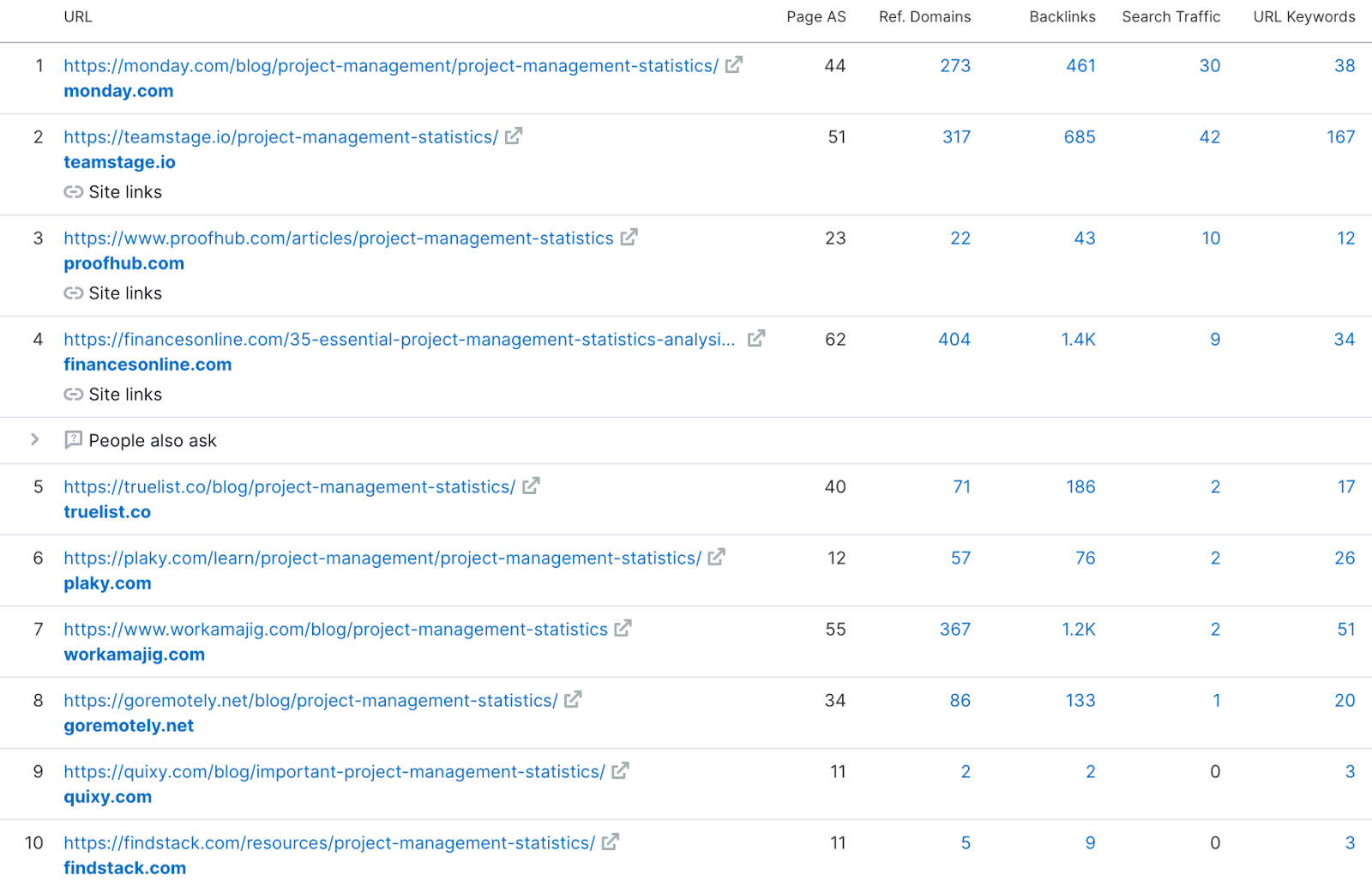This screenshot has height=881, width=1372.
Task: Open external link icon for truelist.co URL
Action: 531,486
